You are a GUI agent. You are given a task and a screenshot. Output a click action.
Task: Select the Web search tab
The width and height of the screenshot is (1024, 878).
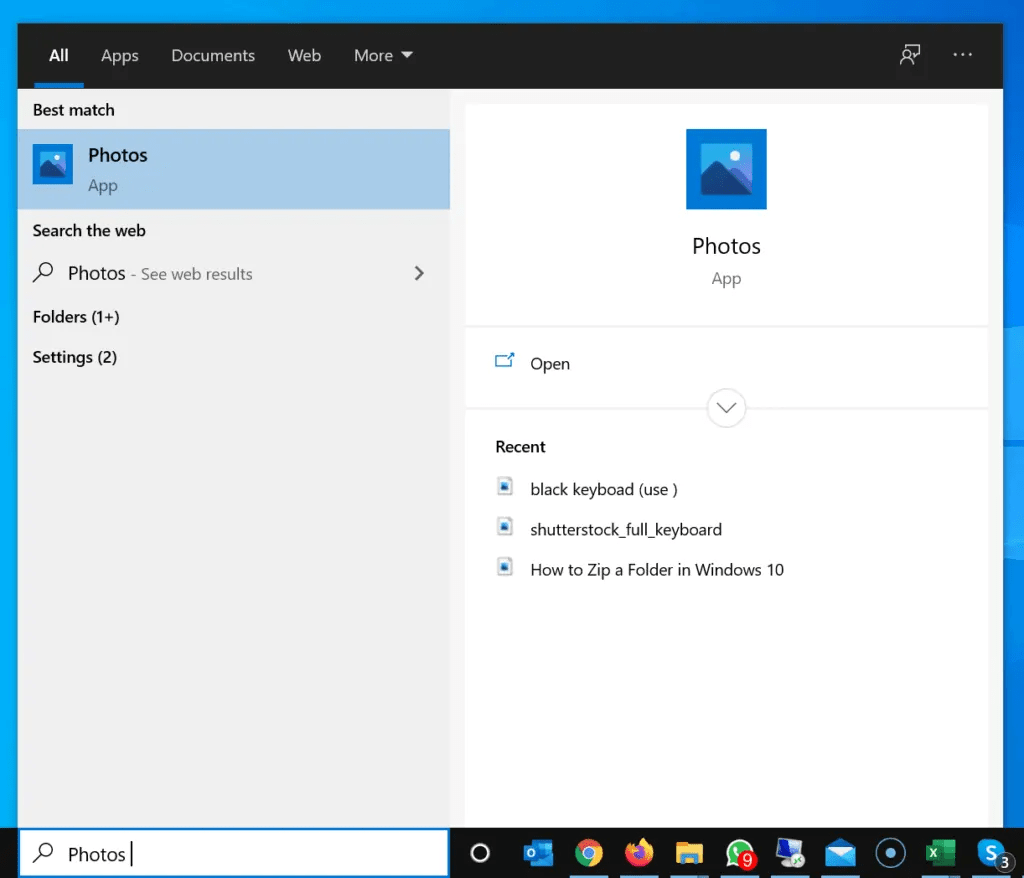pos(304,55)
